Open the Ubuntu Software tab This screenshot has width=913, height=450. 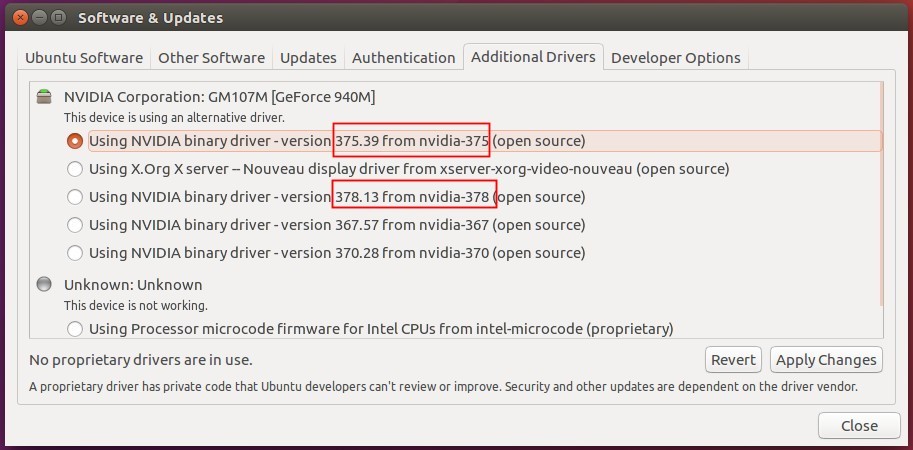[84, 58]
